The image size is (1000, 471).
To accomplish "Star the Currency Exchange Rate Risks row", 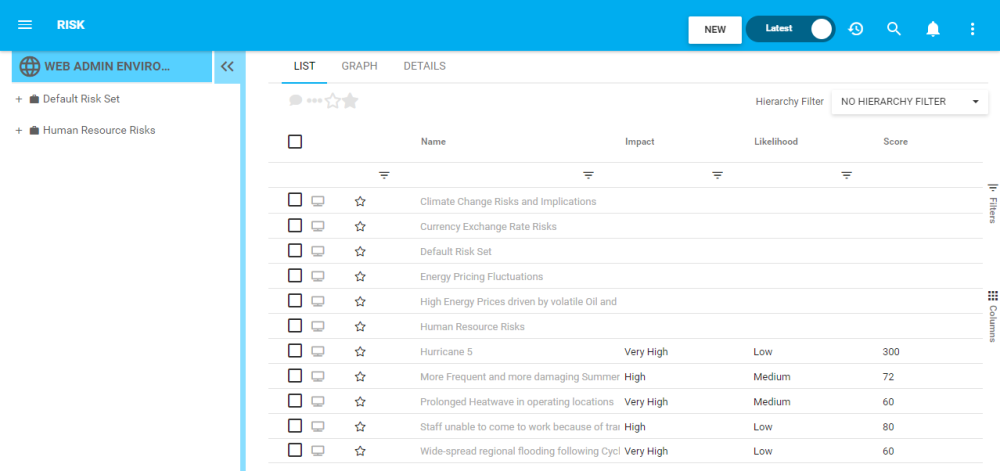I will point(360,226).
